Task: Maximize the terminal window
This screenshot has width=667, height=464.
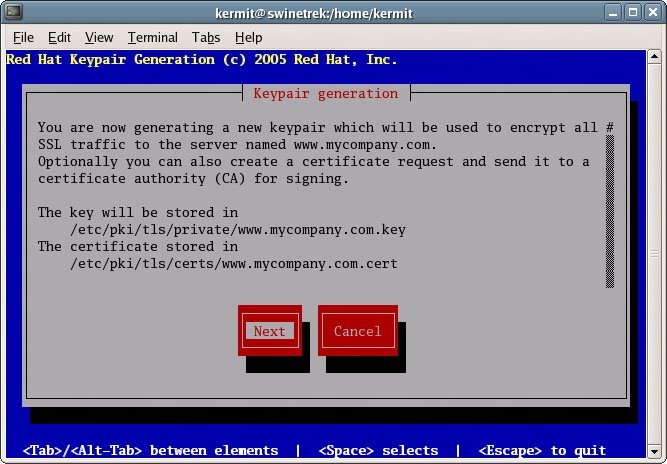Action: tap(633, 12)
